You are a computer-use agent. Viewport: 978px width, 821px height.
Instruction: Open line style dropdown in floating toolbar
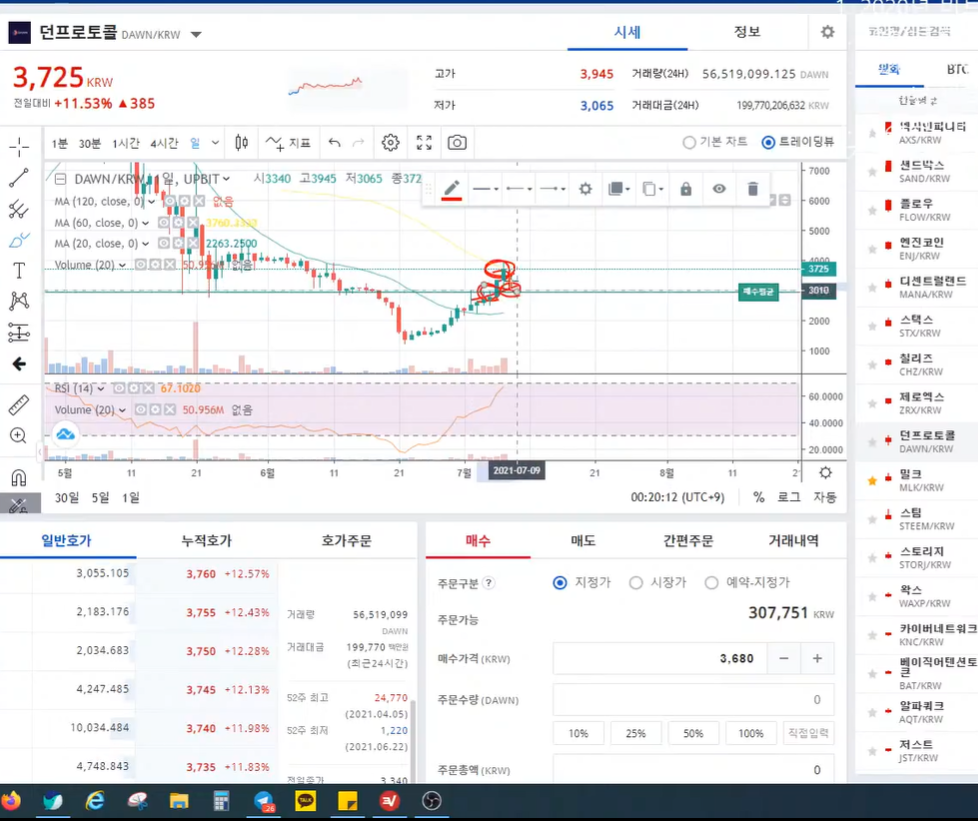(486, 188)
